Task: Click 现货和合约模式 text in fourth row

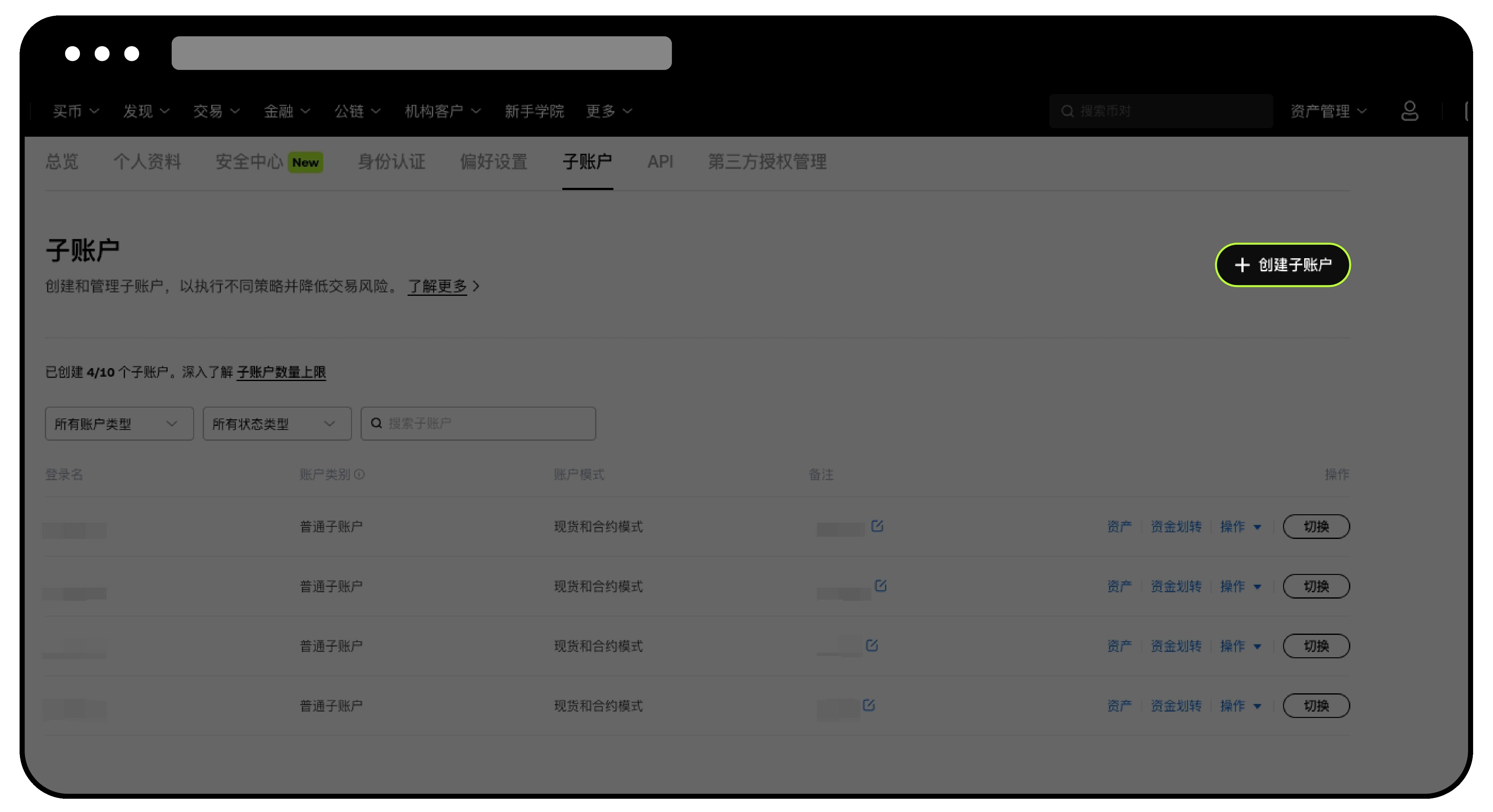Action: [598, 705]
